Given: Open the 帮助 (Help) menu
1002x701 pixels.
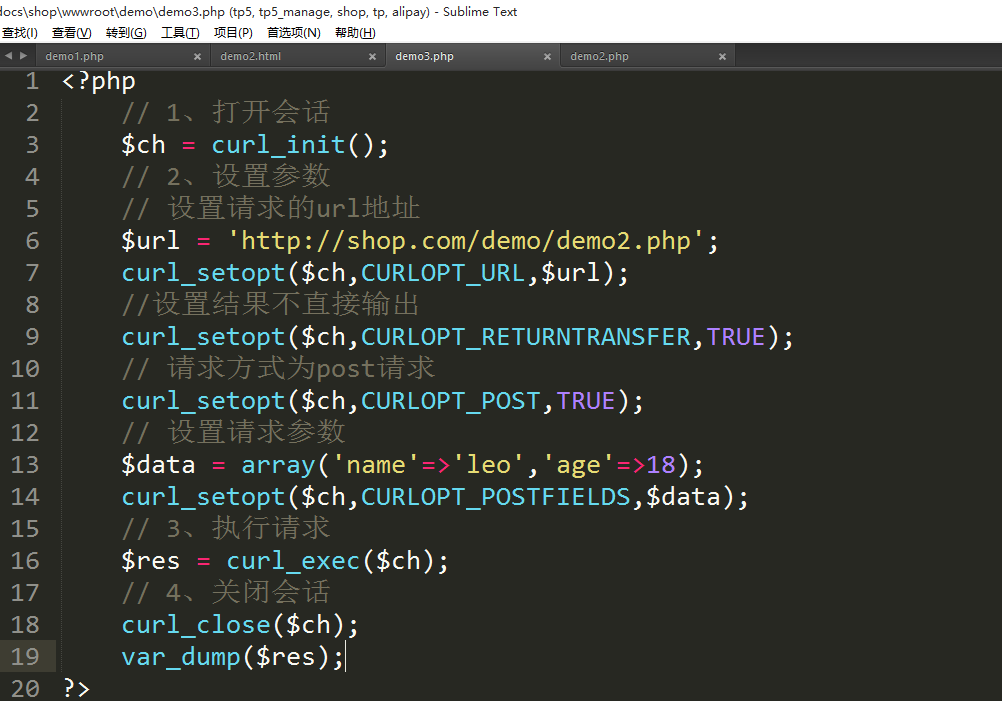Looking at the screenshot, I should 355,33.
